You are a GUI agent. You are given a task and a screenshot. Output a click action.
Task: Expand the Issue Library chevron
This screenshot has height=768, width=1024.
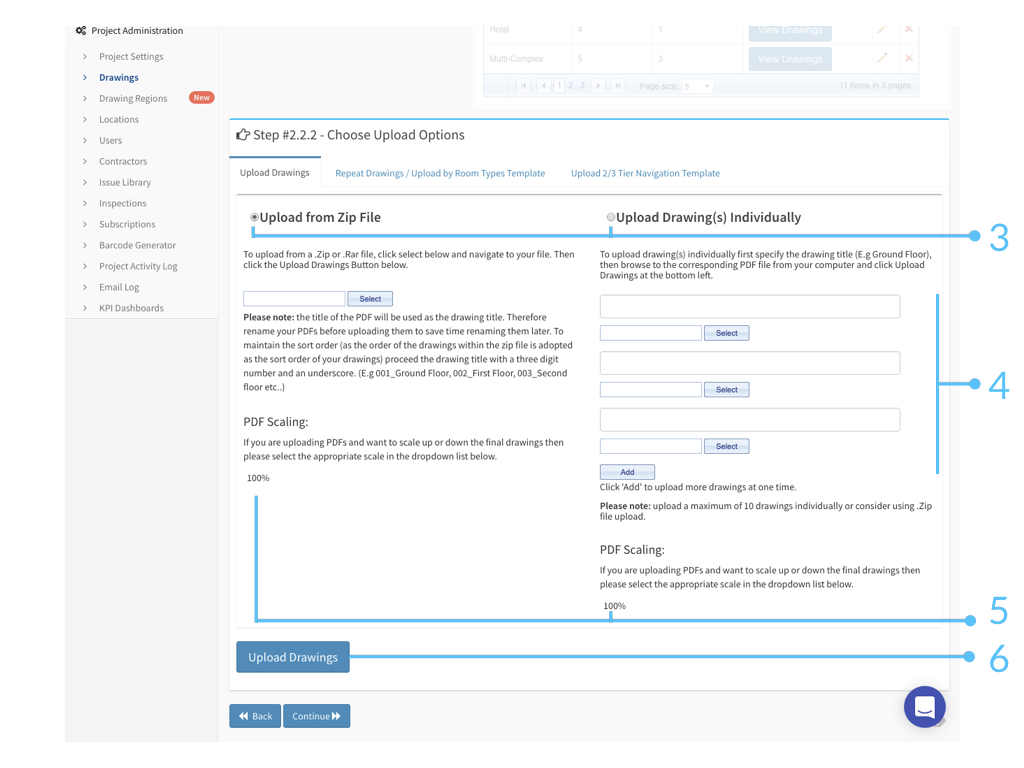(85, 182)
